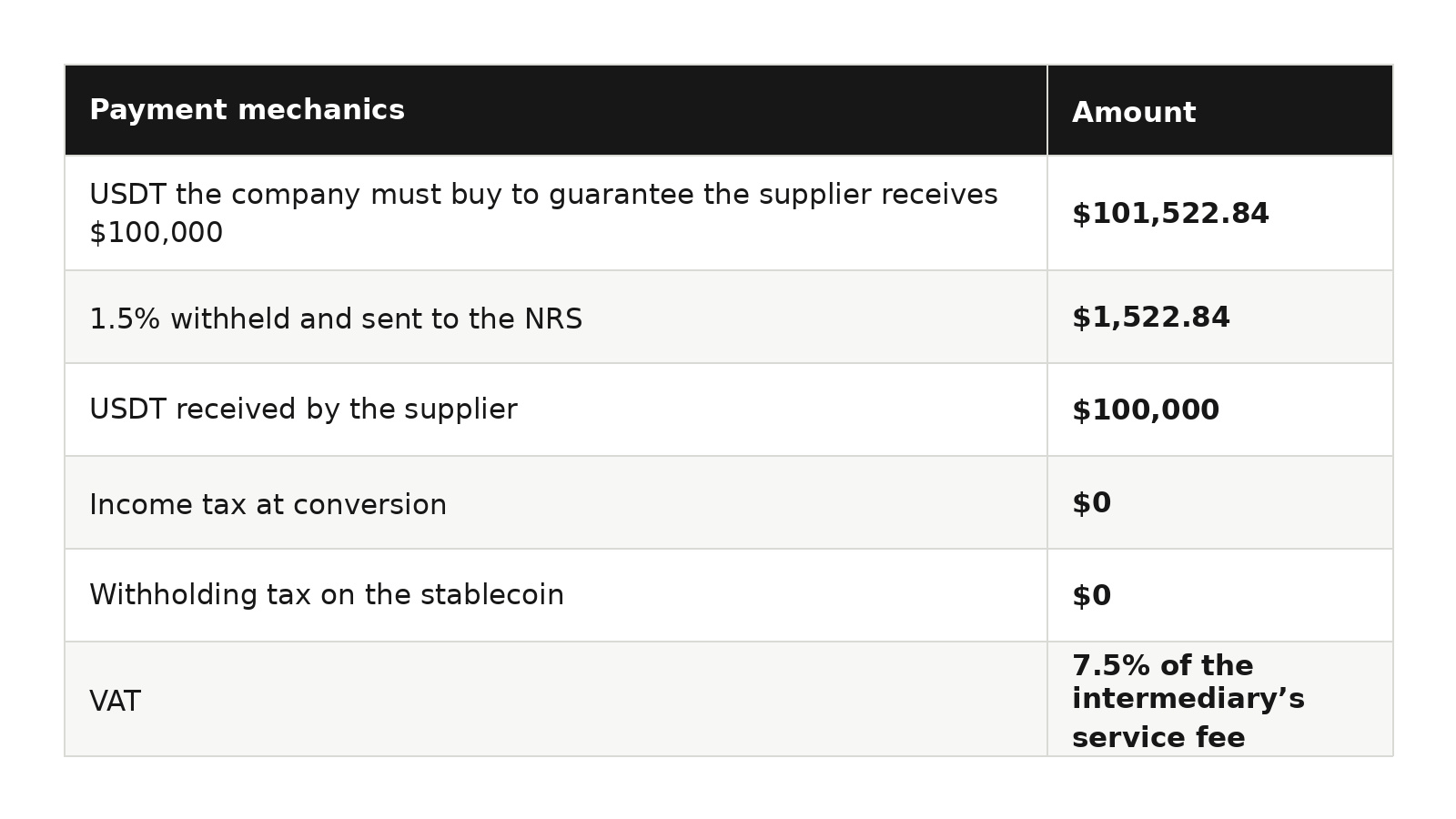Select the VAT row label

[x=115, y=702]
